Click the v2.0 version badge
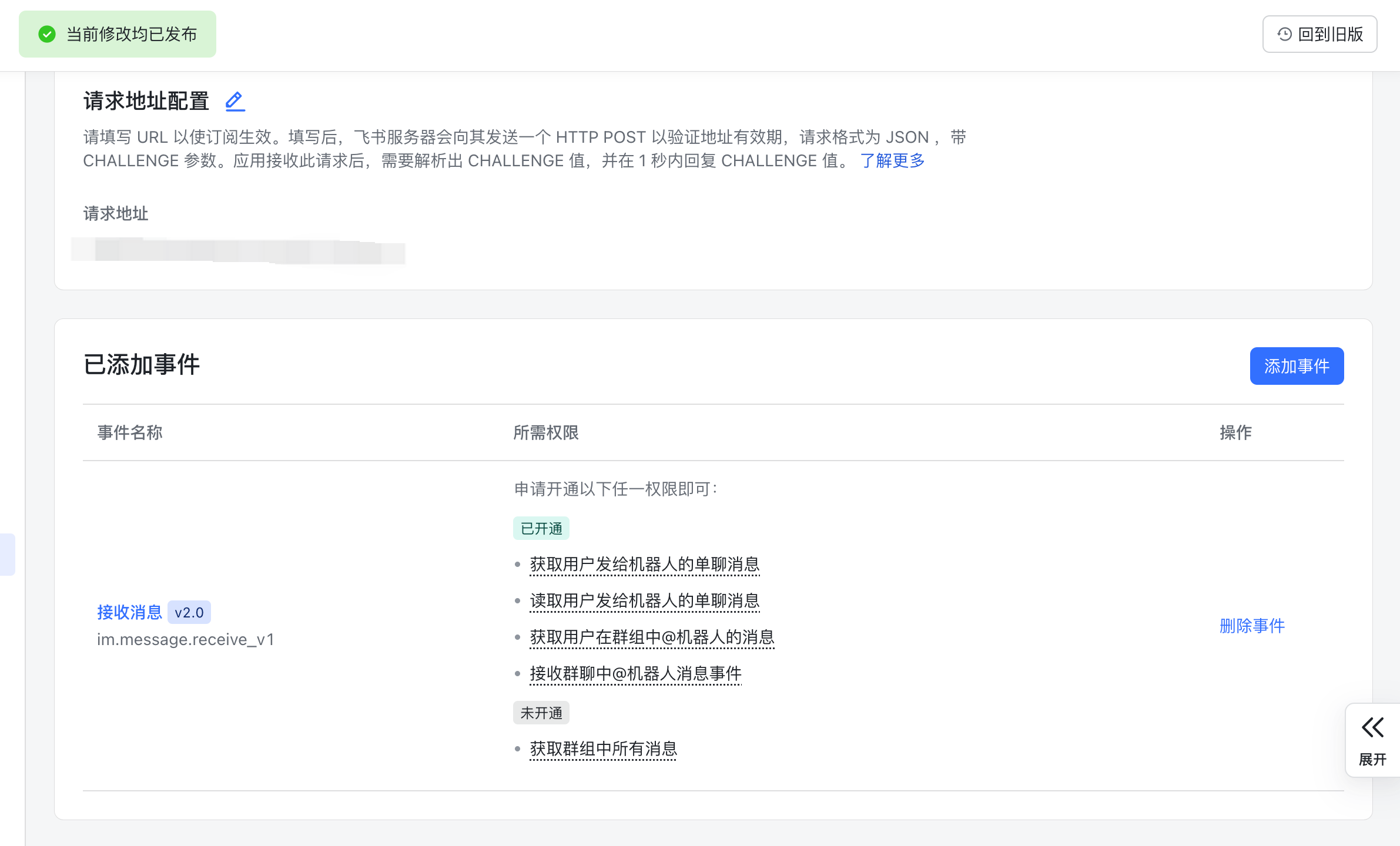The image size is (1400, 846). (x=189, y=612)
